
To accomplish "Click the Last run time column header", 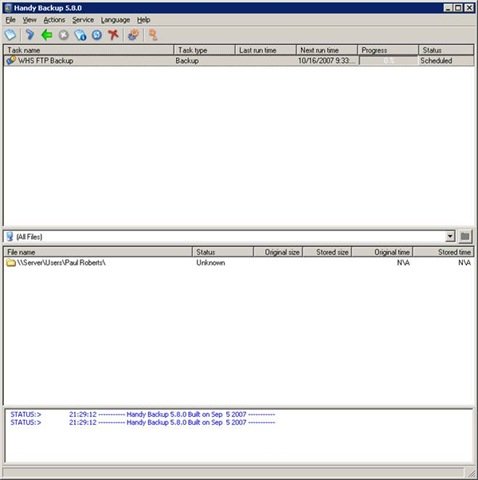I will [265, 50].
